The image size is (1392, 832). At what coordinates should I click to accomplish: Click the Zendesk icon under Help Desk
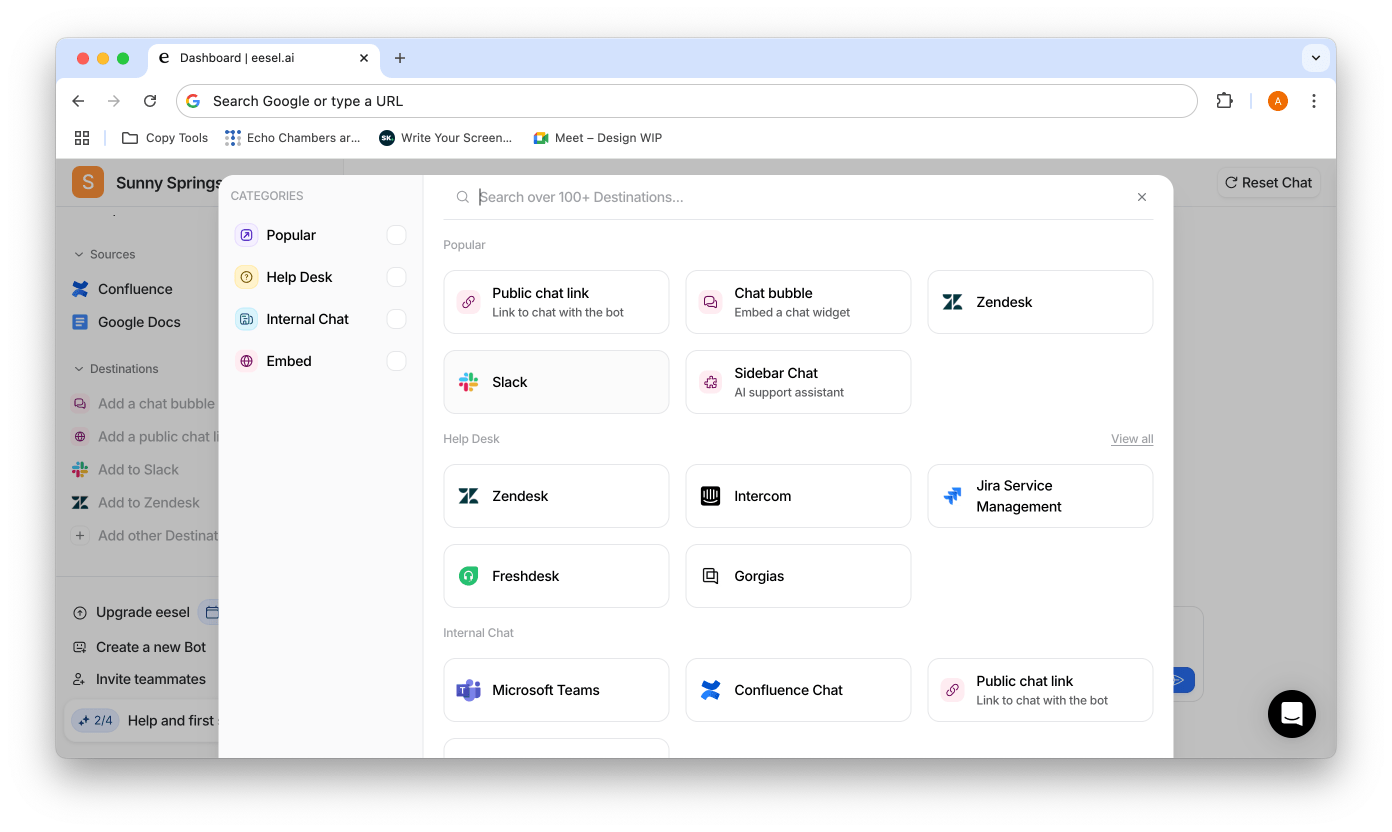pos(468,496)
